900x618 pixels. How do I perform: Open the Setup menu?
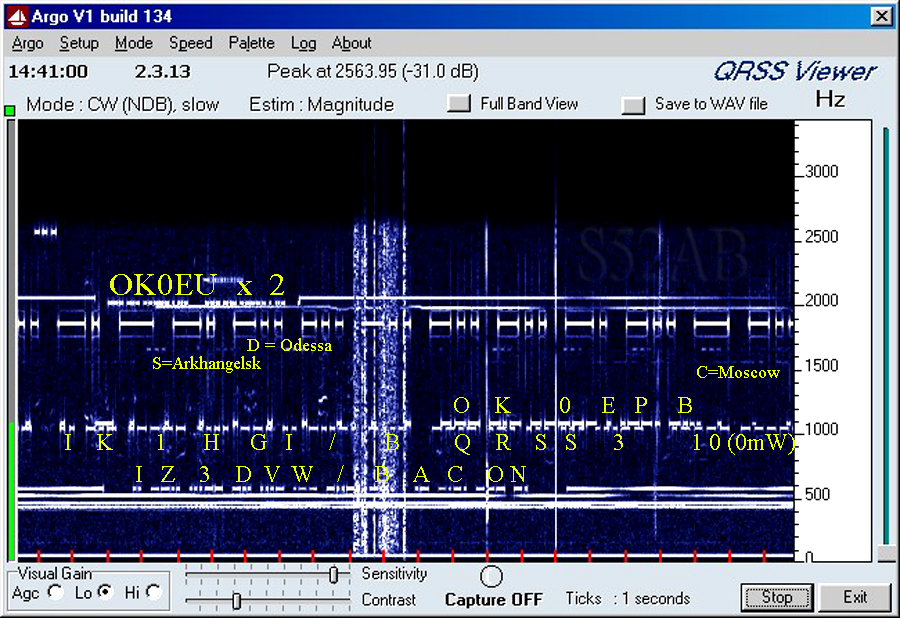79,43
